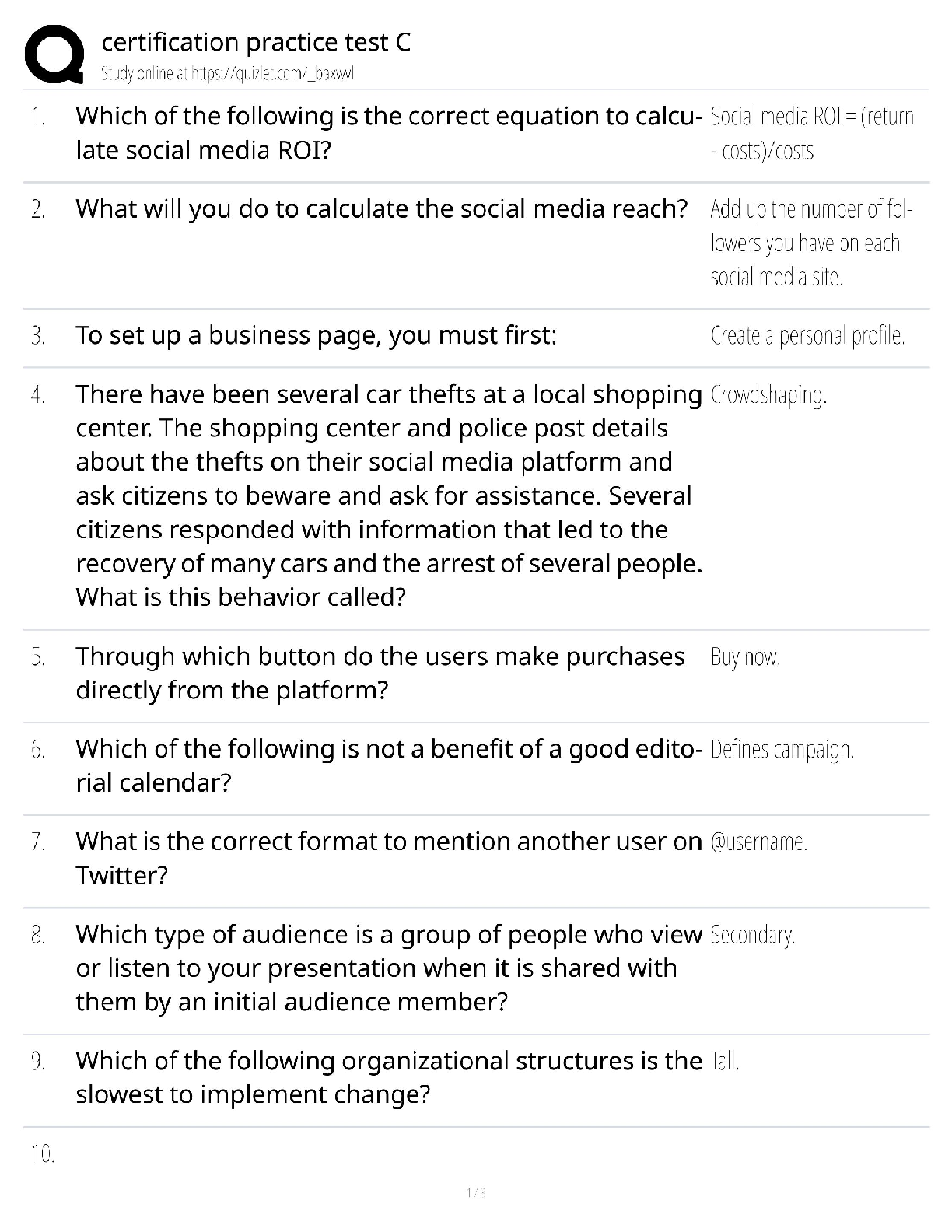Select the answer '@username.'

[x=758, y=842]
